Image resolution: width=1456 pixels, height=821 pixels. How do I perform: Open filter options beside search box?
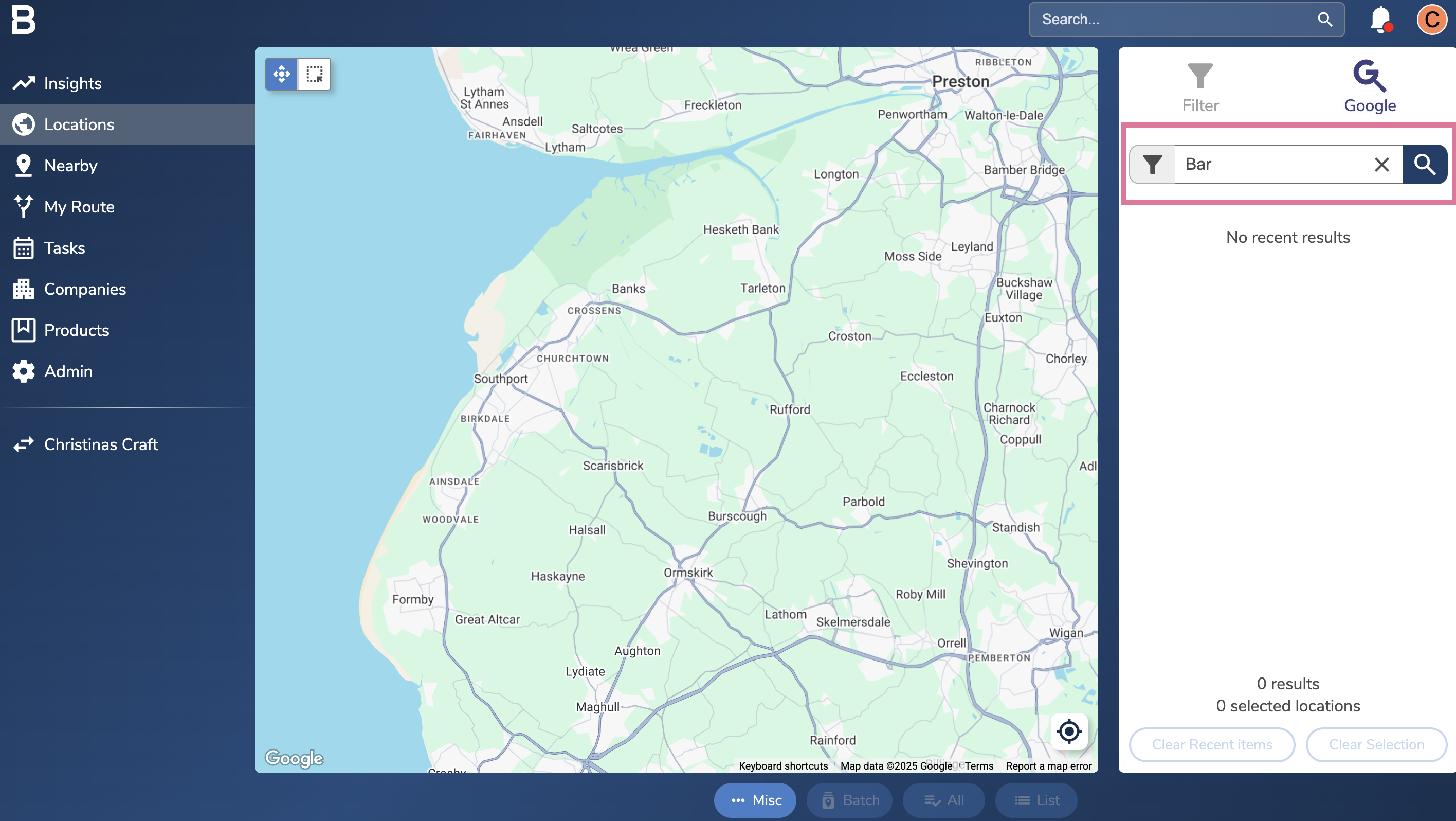point(1152,165)
